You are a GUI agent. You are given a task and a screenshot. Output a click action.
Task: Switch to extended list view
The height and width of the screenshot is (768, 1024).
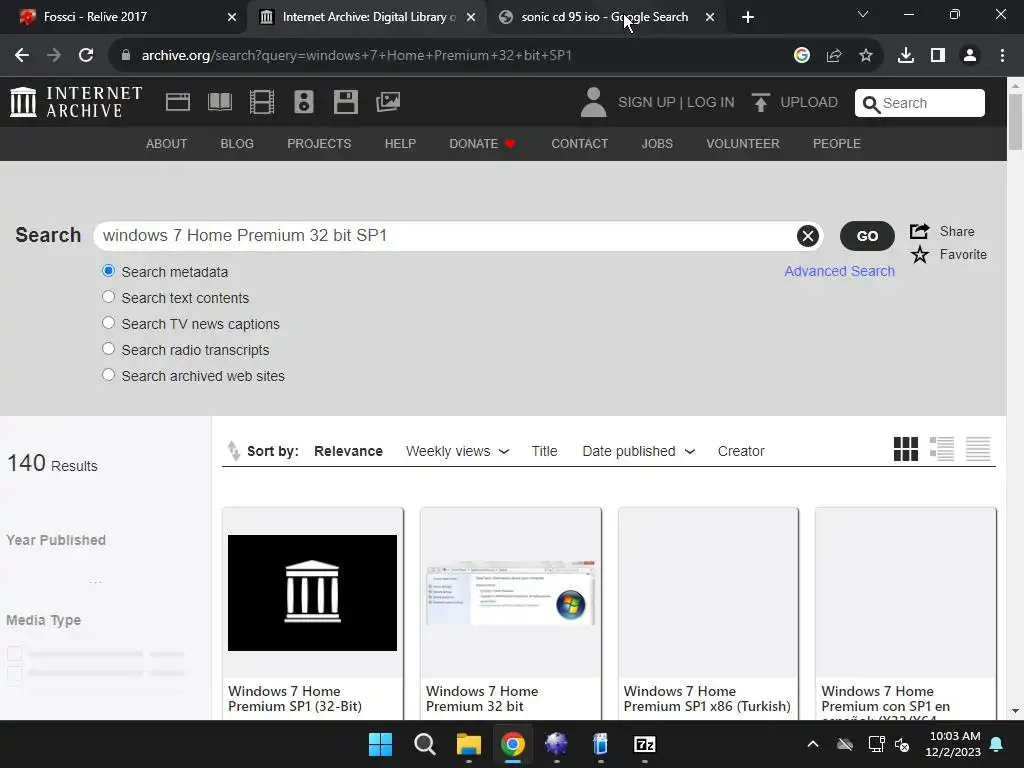[942, 449]
